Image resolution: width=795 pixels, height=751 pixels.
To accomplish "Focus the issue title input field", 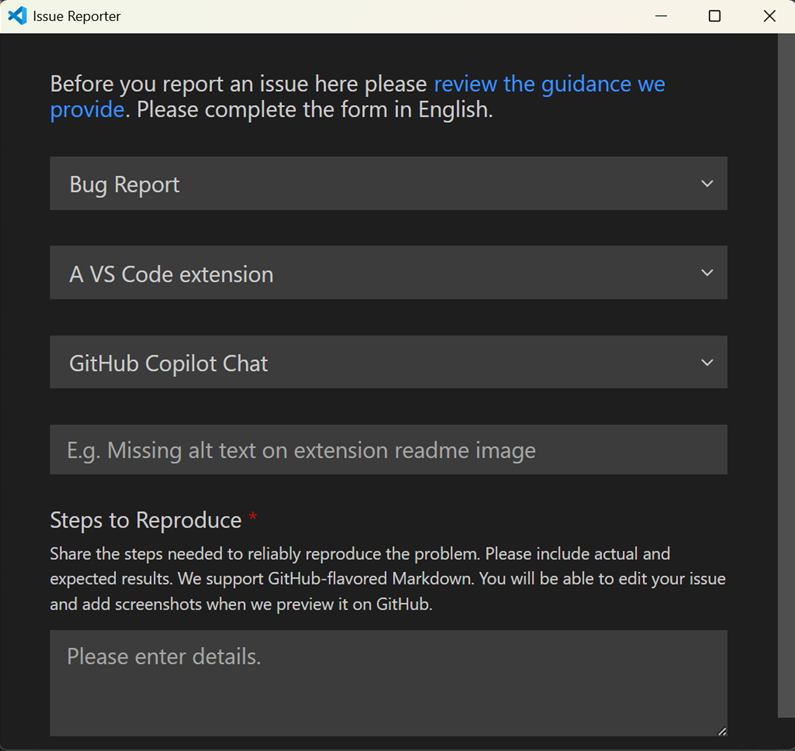I will coord(388,450).
